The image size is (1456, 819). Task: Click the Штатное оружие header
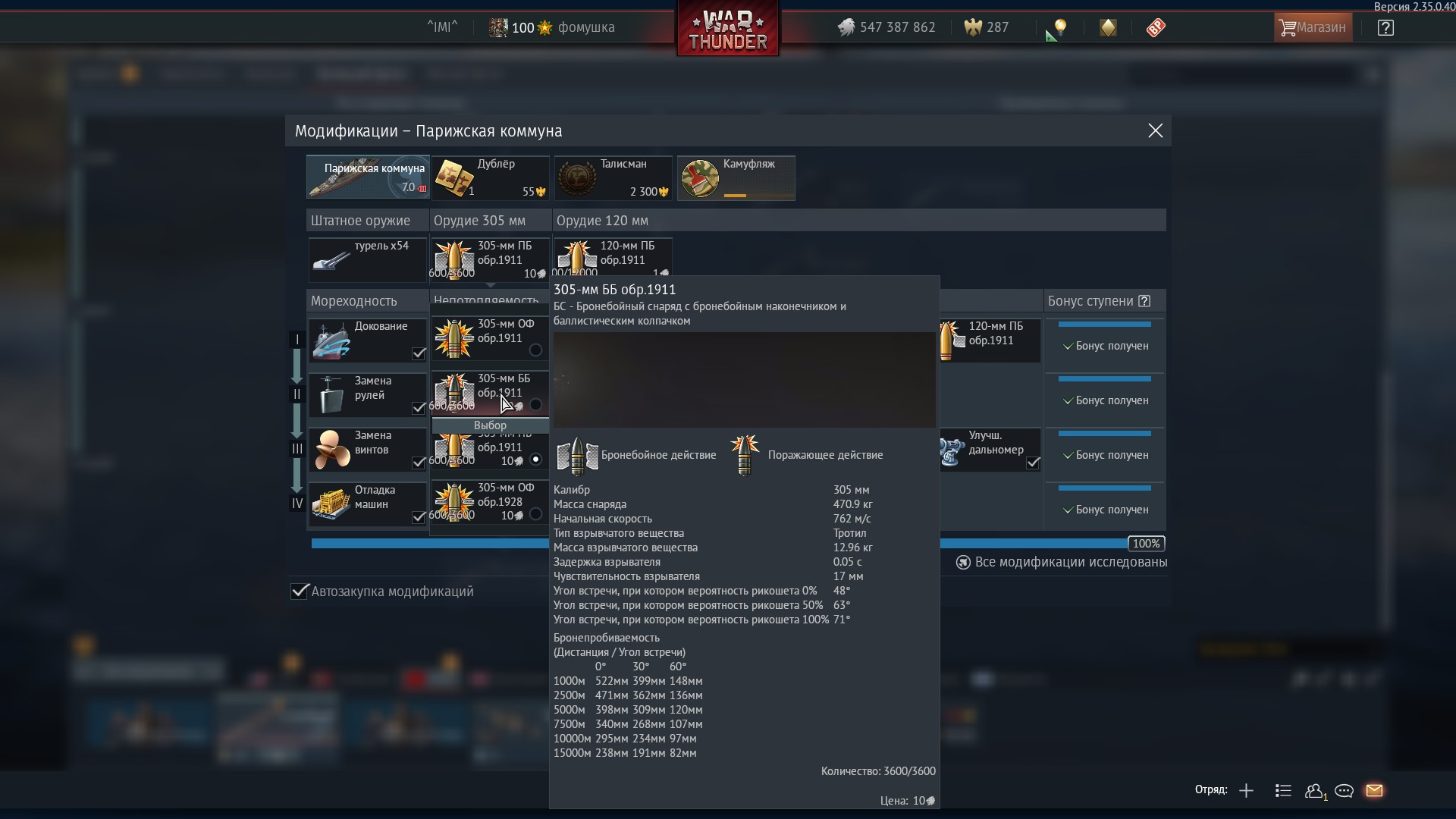click(x=368, y=221)
